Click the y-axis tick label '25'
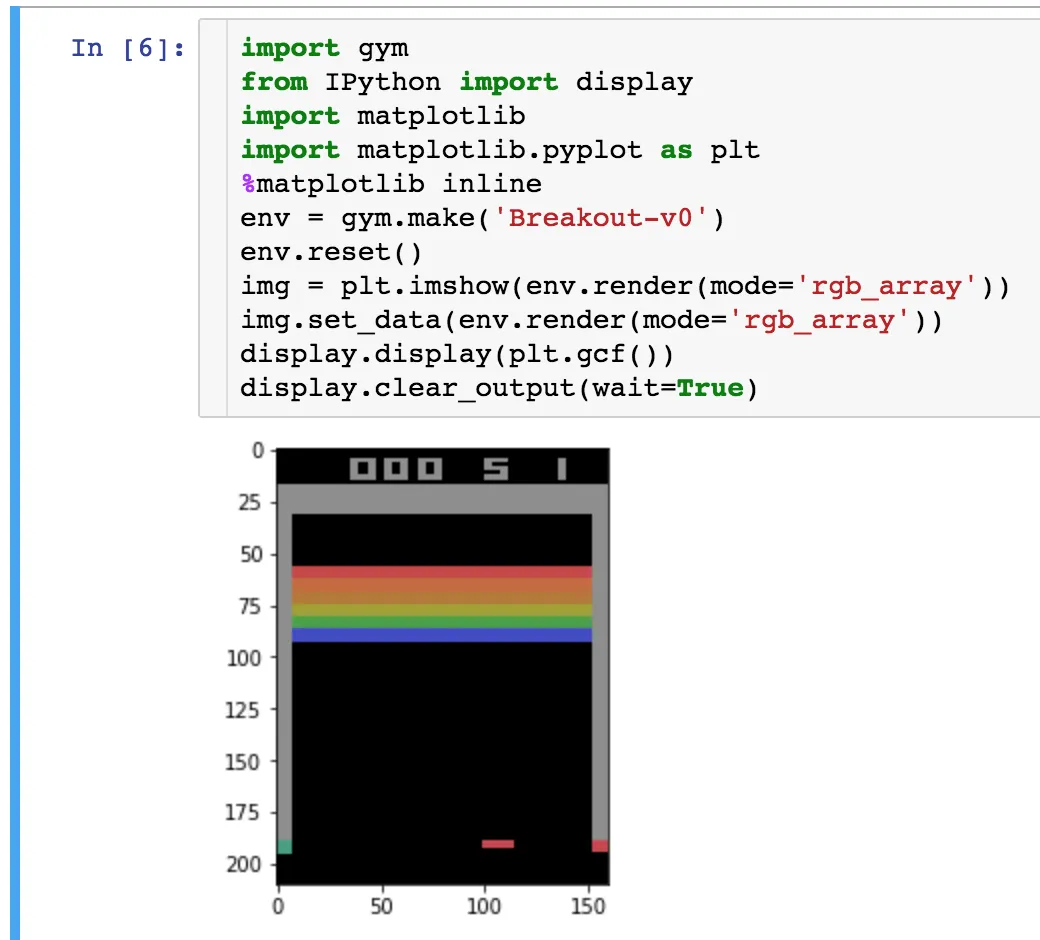1040x940 pixels. [x=250, y=502]
